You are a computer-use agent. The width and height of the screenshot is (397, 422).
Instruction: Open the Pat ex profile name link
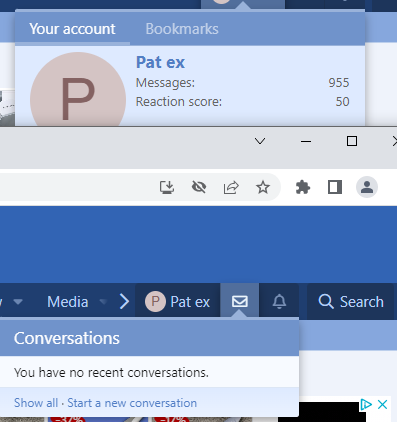coord(160,62)
